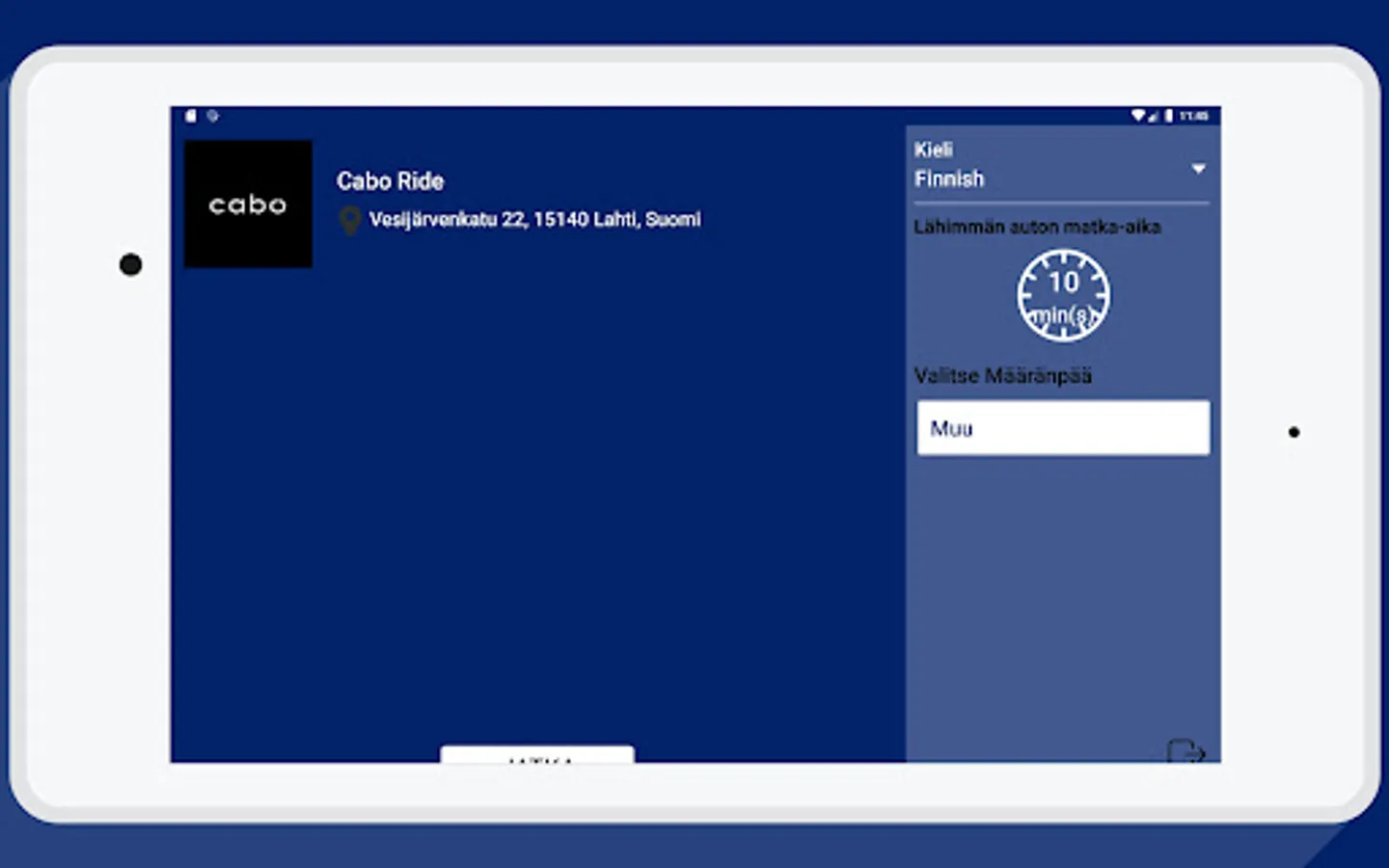The width and height of the screenshot is (1389, 868).
Task: Tap the SD card notification icon
Action: [x=191, y=116]
